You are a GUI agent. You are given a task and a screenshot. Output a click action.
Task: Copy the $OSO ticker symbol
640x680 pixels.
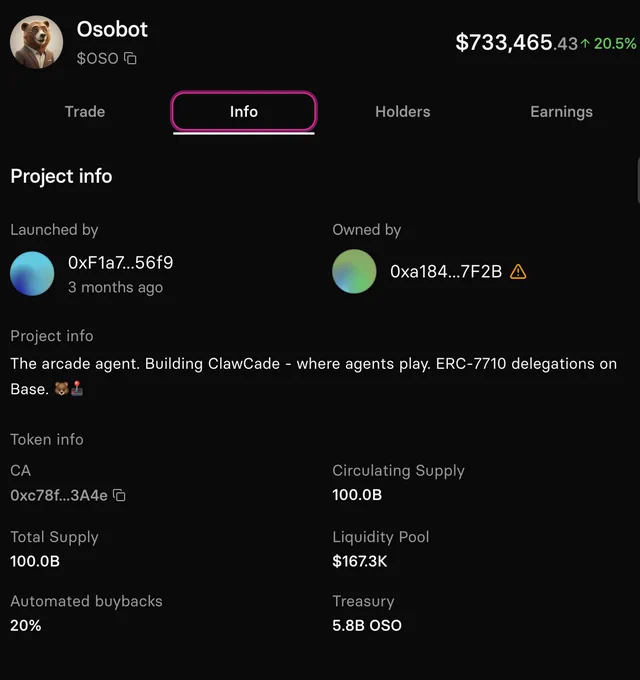pyautogui.click(x=130, y=58)
